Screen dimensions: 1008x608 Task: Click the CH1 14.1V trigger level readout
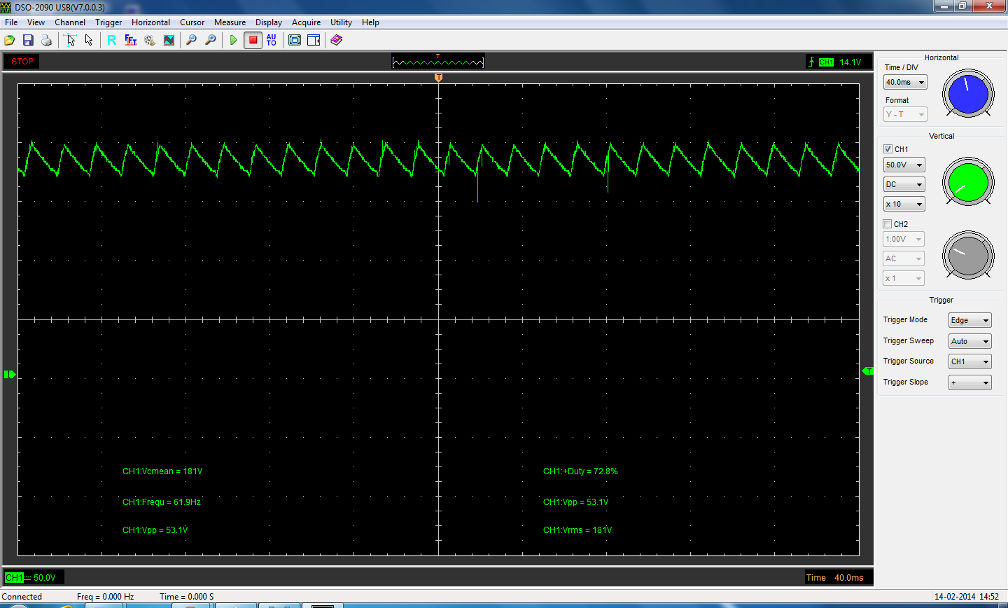tap(839, 62)
